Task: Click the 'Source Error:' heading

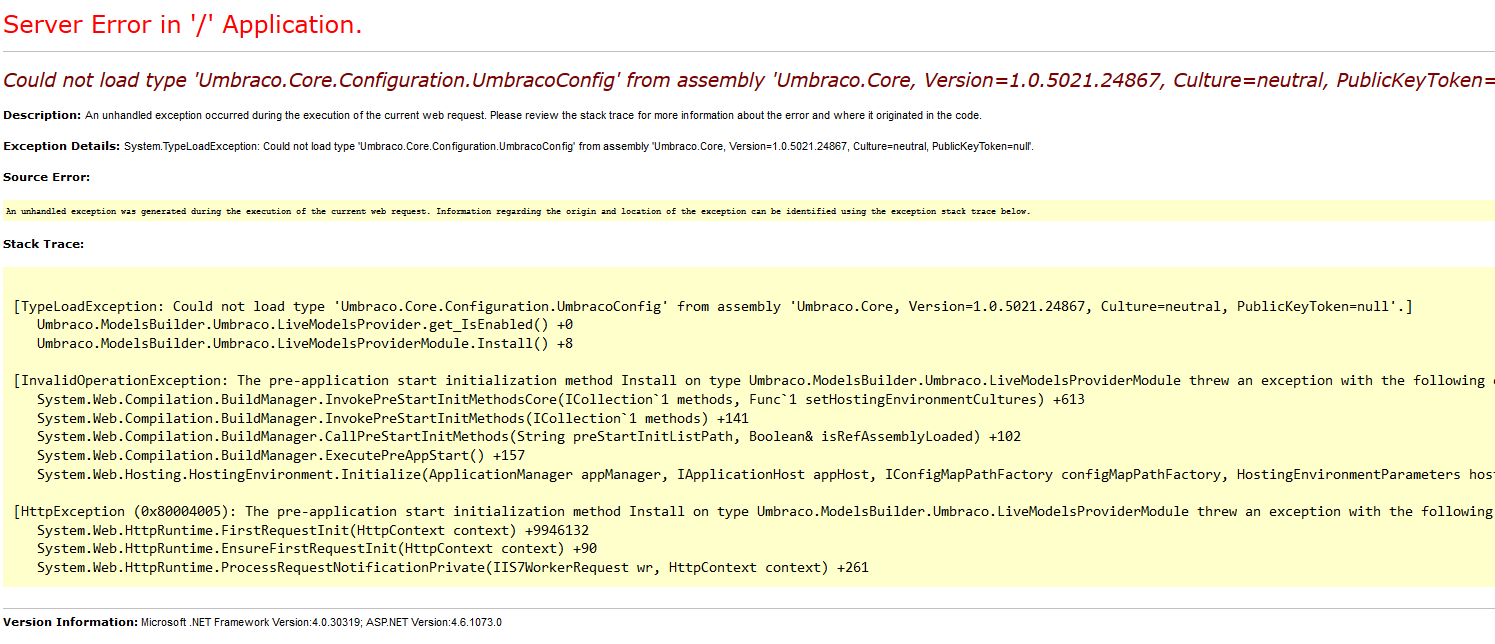Action: (x=46, y=177)
